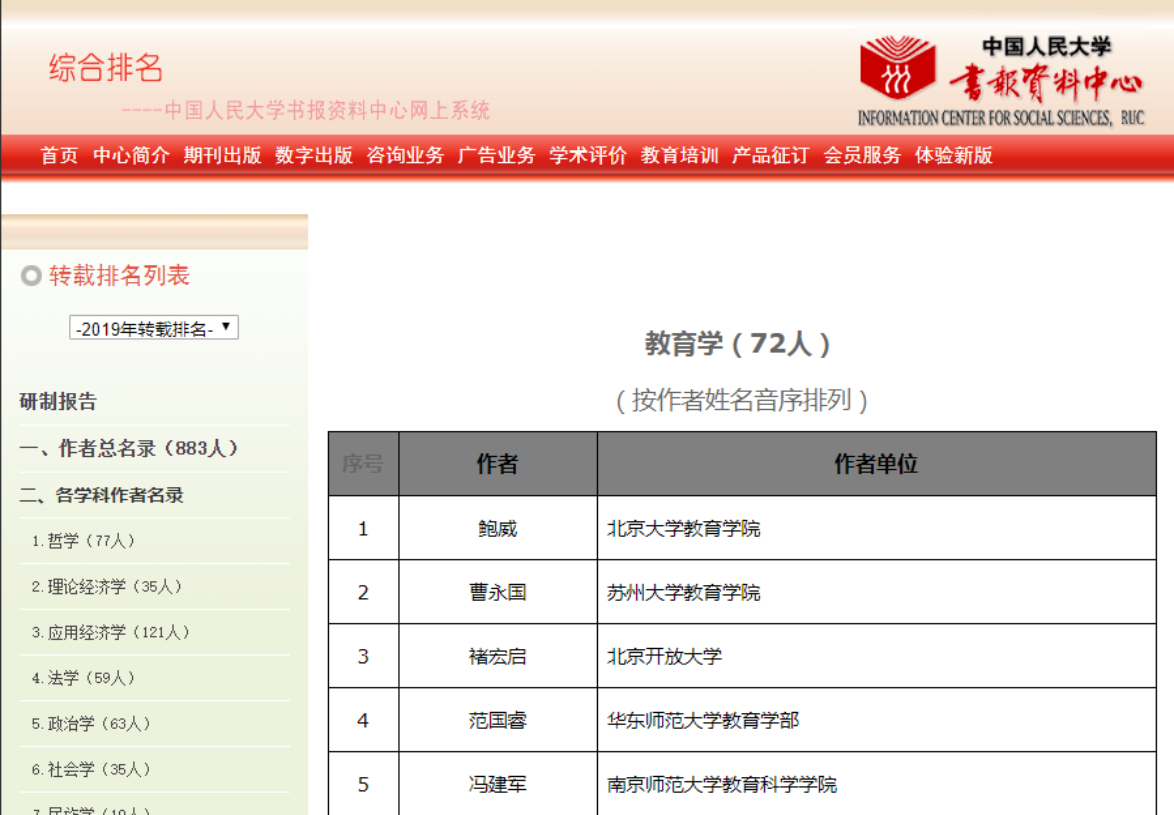Open 应用经济学（121人） author list
Screen dimensions: 1174x815
[111, 633]
